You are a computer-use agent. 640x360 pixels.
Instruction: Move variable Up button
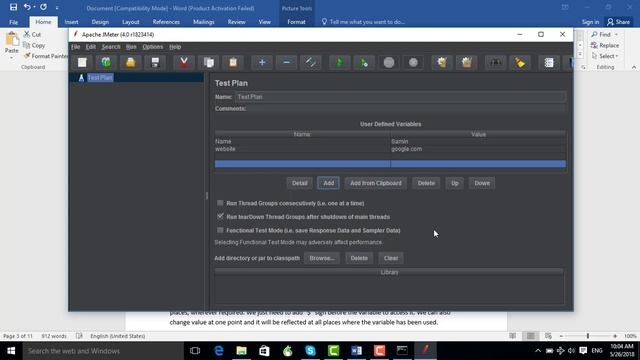[455, 183]
